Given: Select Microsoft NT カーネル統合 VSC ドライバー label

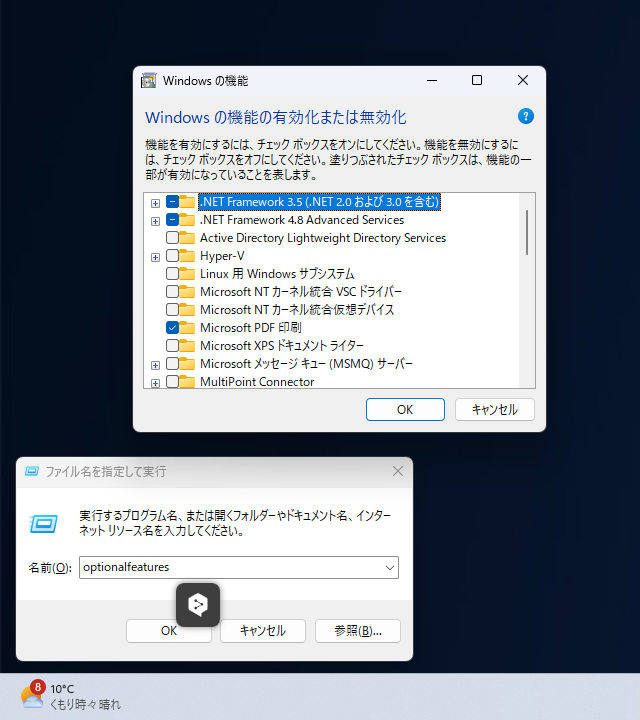Looking at the screenshot, I should coord(301,292).
